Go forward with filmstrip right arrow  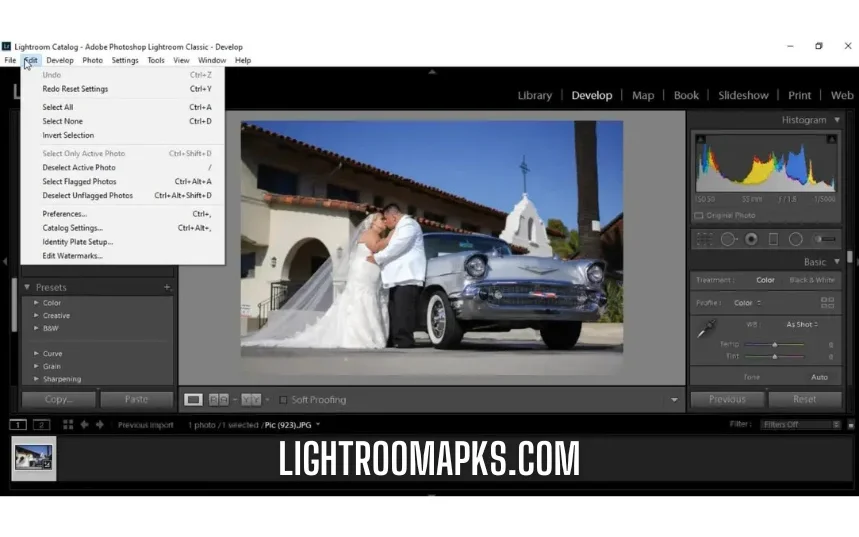[x=100, y=425]
